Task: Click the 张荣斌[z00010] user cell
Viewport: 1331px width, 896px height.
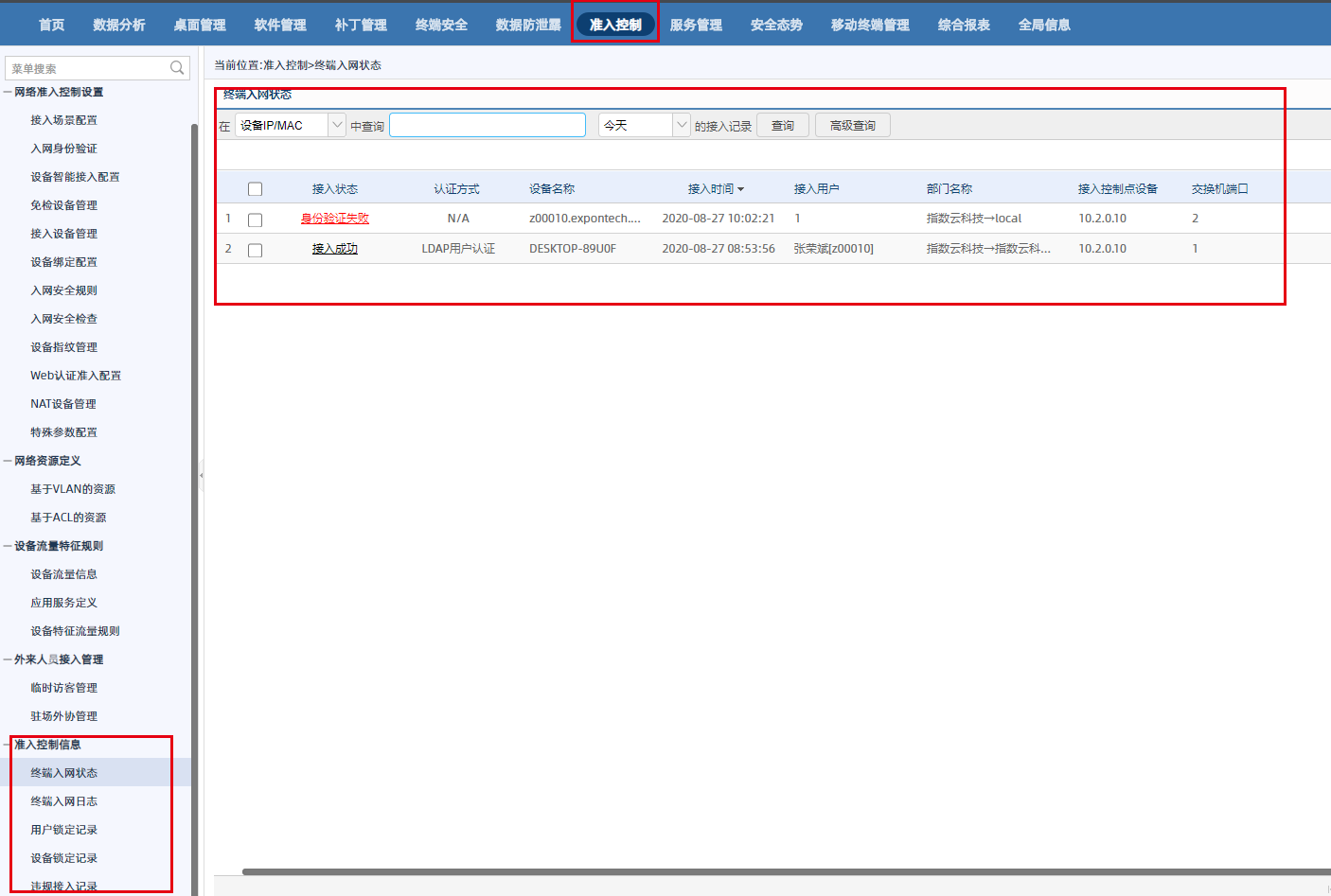Action: [833, 249]
